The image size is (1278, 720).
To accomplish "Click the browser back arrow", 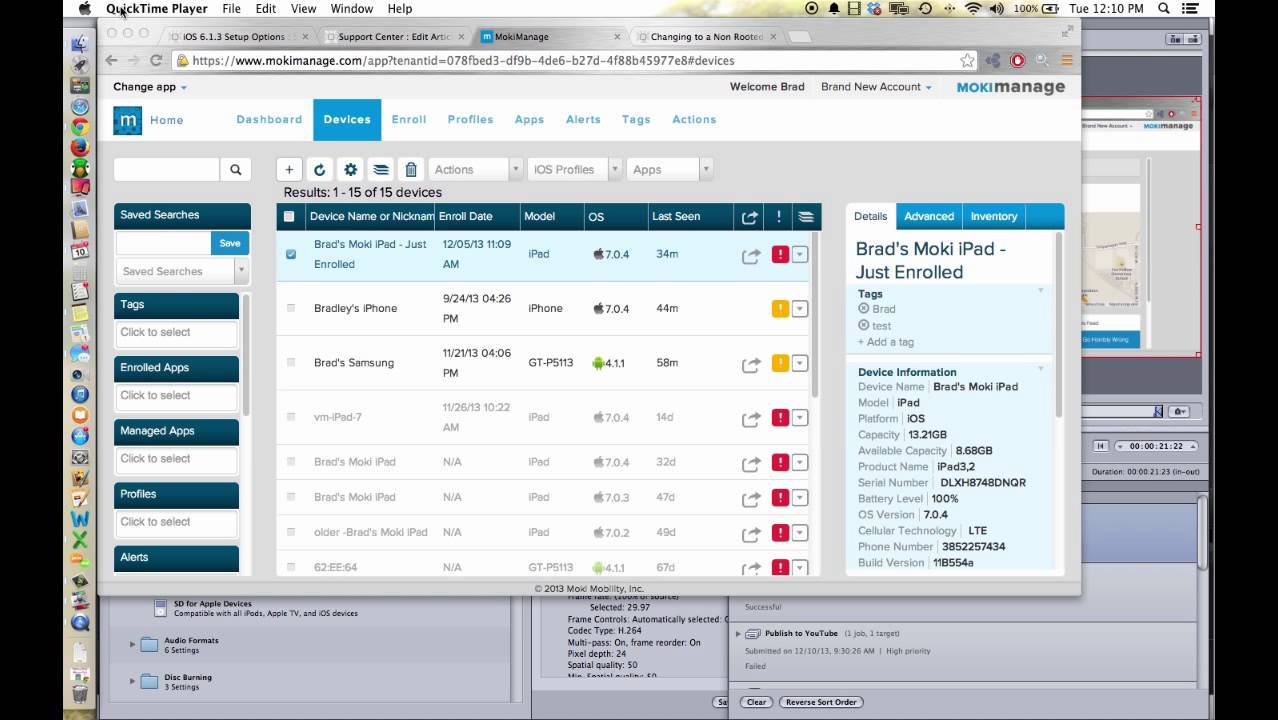I will (x=111, y=60).
